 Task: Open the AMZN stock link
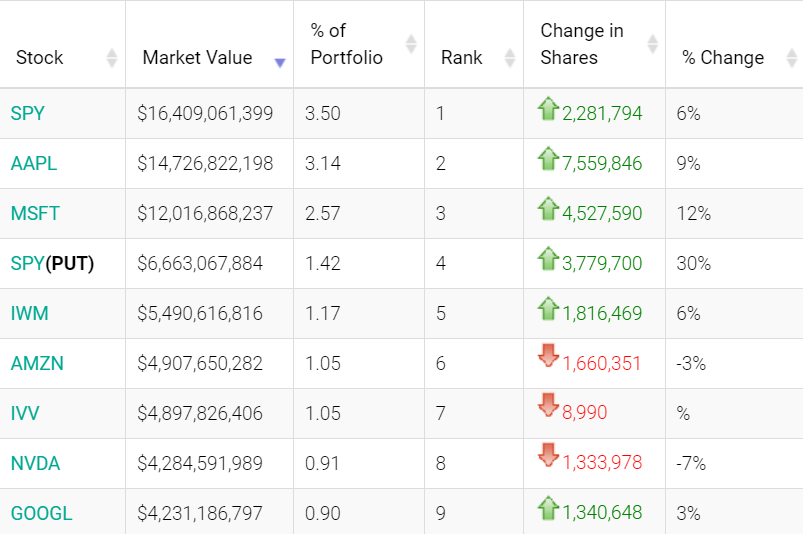tap(37, 363)
